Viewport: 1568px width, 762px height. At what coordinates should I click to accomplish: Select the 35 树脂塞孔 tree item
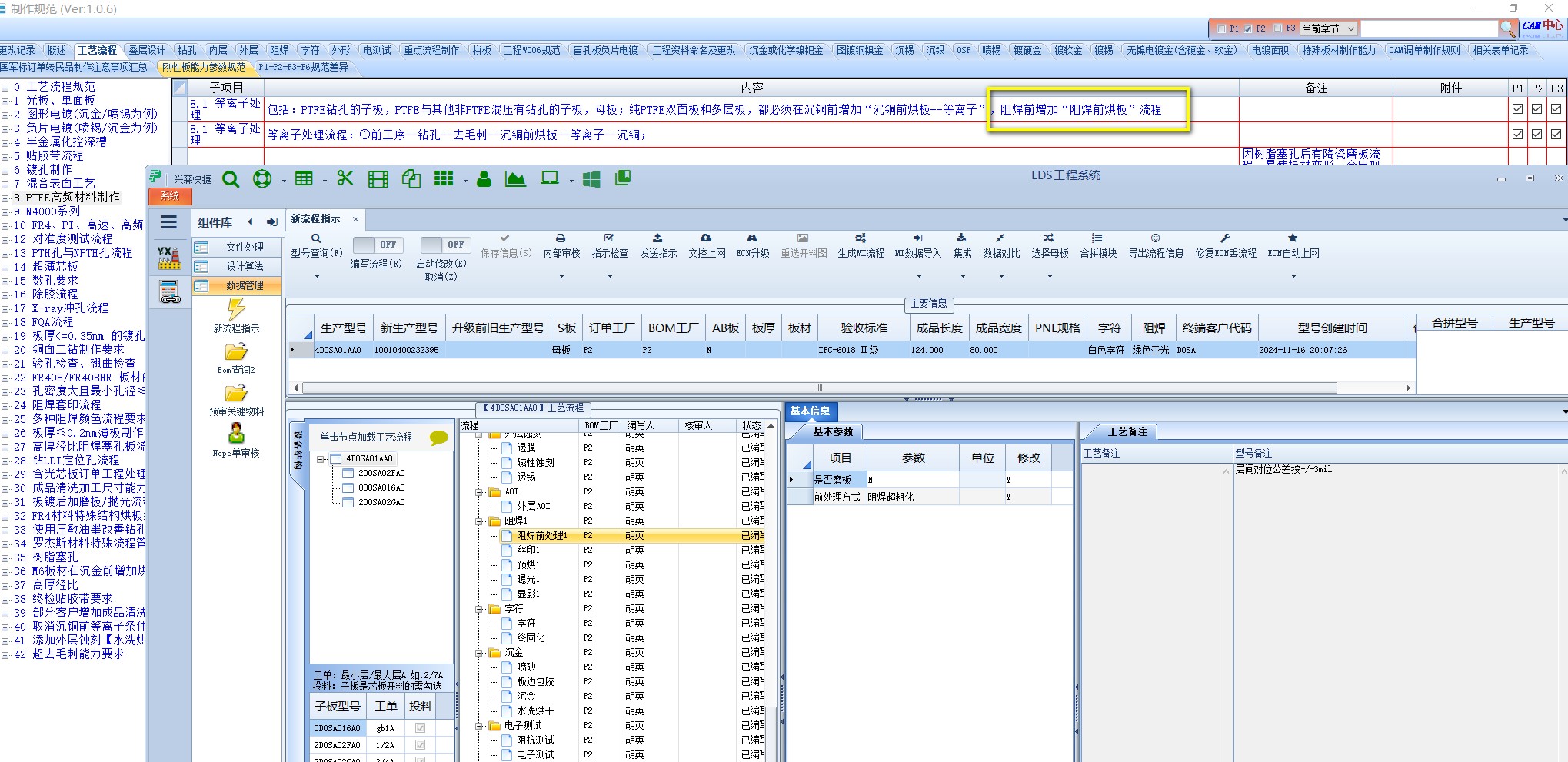(45, 557)
